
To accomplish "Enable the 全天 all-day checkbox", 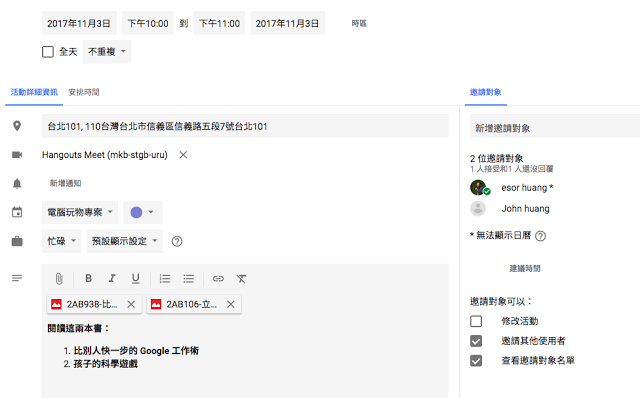I will 48,52.
